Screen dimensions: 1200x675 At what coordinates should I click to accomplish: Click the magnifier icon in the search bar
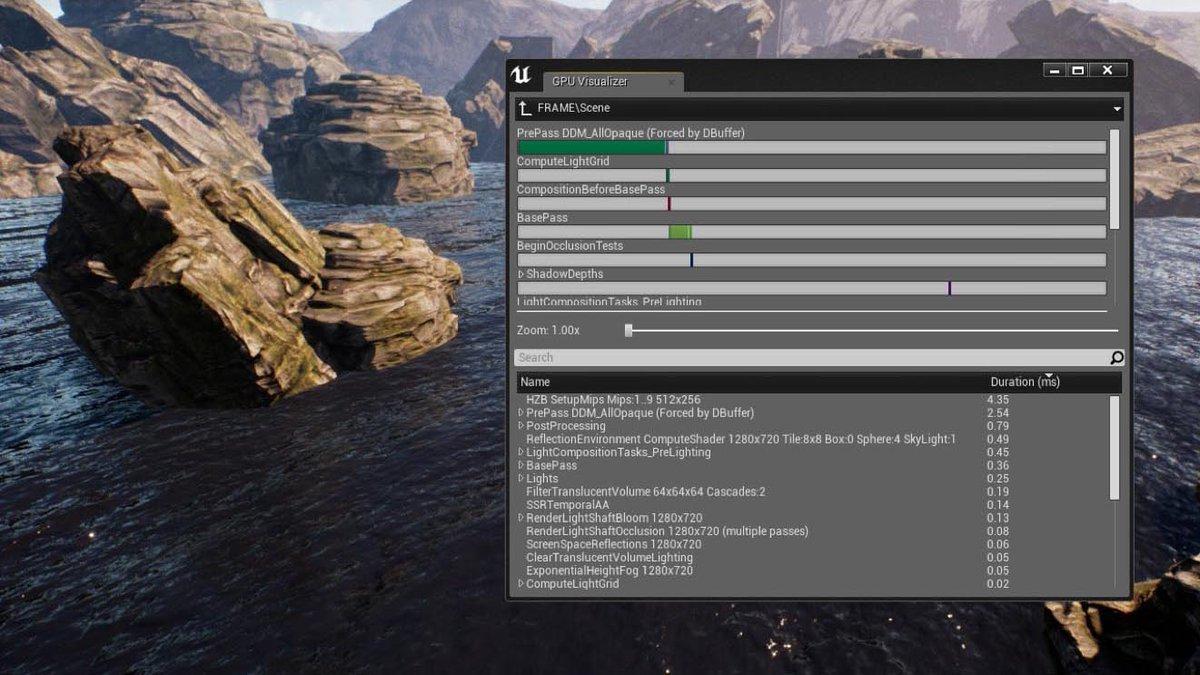point(1117,357)
